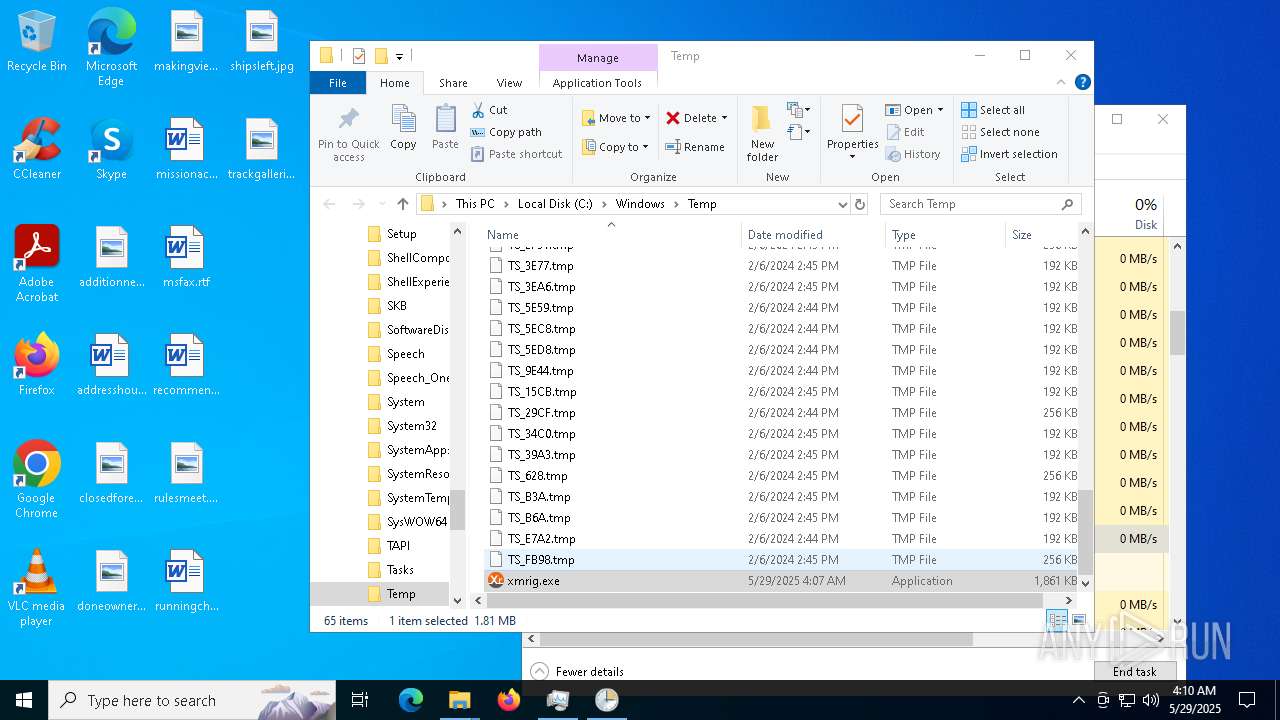Click the Pin to Quick access icon
Screen dimensions: 1280x720
click(348, 133)
